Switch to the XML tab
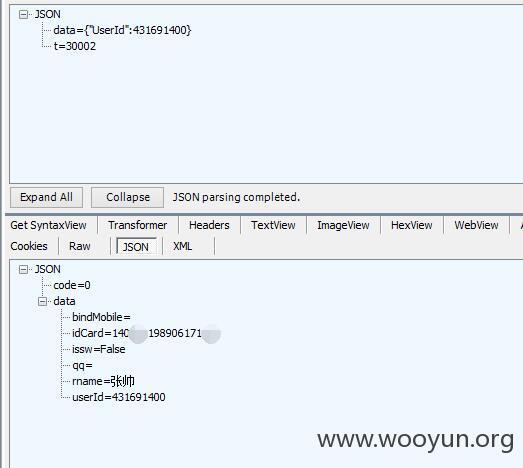The height and width of the screenshot is (468, 523). click(182, 246)
